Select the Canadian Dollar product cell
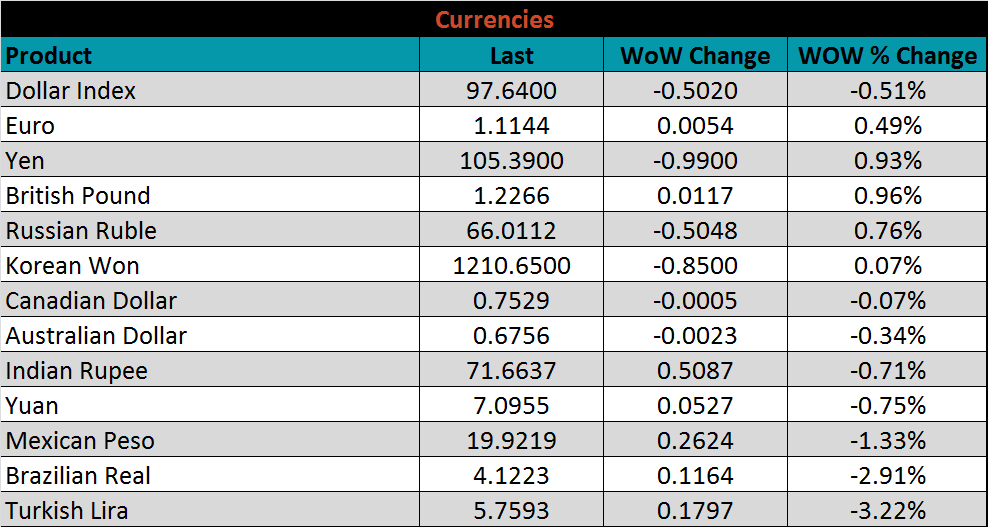Image resolution: width=988 pixels, height=527 pixels. [x=91, y=301]
